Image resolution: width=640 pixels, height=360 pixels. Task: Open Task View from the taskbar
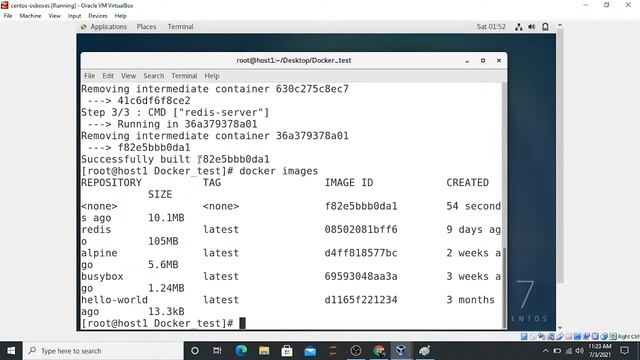(x=217, y=351)
